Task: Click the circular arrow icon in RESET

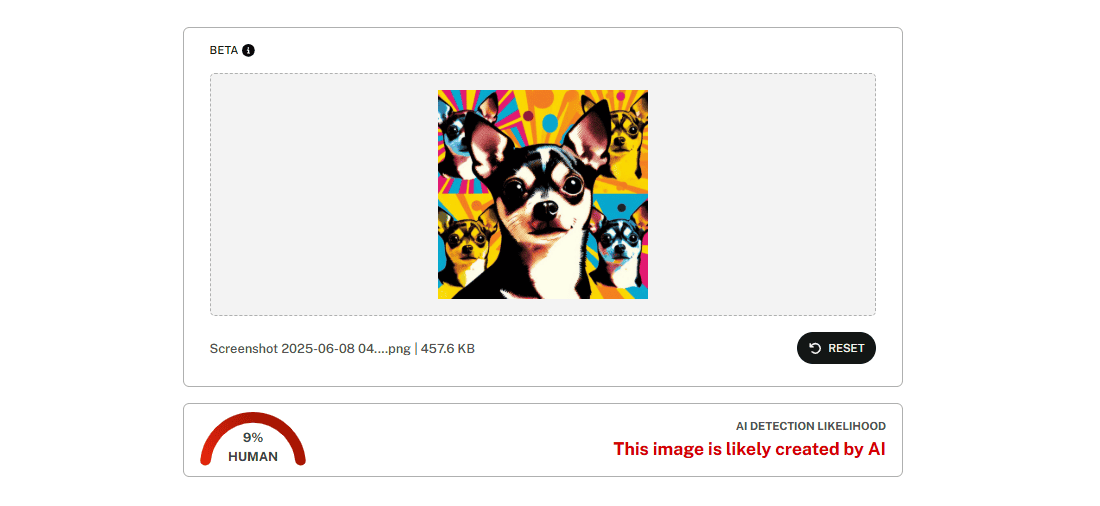Action: pyautogui.click(x=815, y=348)
